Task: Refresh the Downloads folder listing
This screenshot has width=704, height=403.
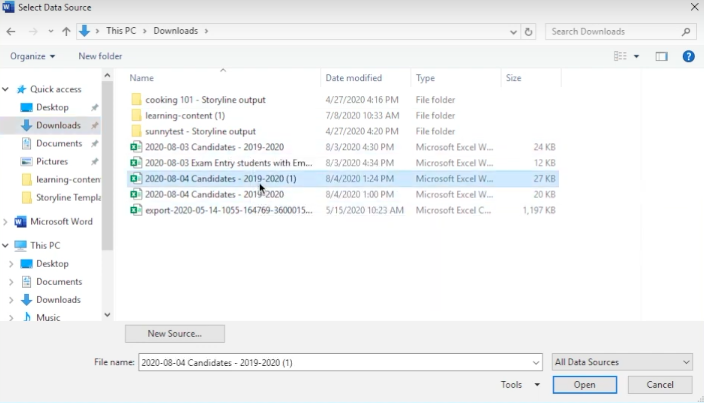Action: point(528,31)
